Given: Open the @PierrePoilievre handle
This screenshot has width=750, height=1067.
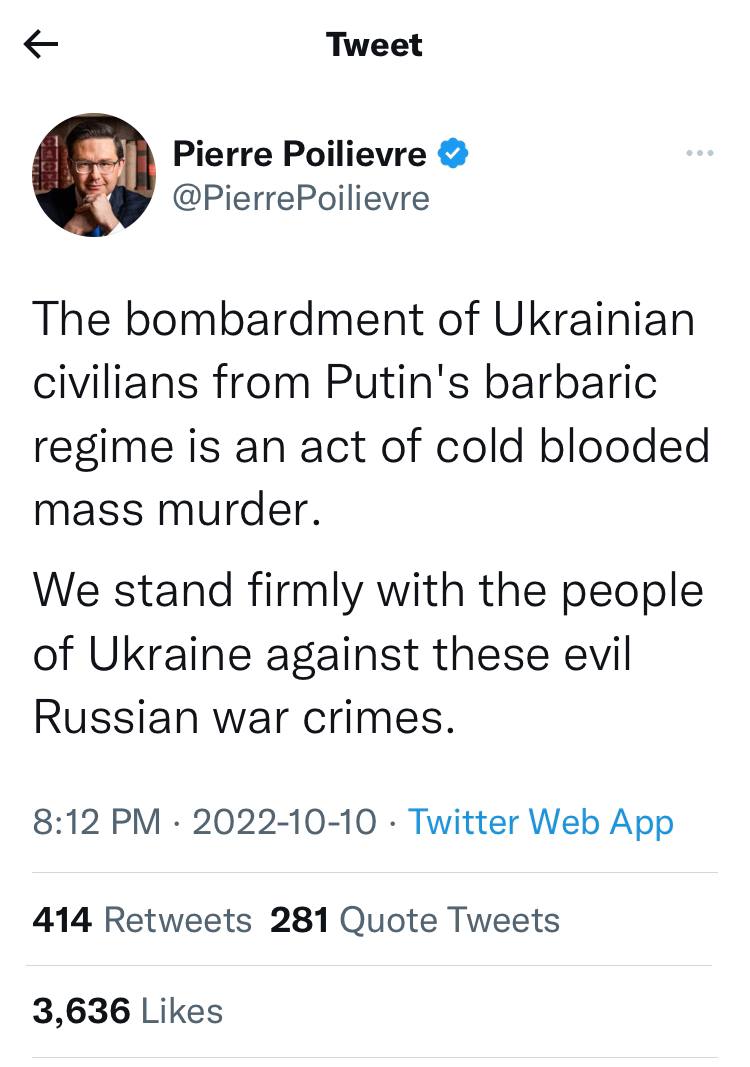Looking at the screenshot, I should (301, 199).
